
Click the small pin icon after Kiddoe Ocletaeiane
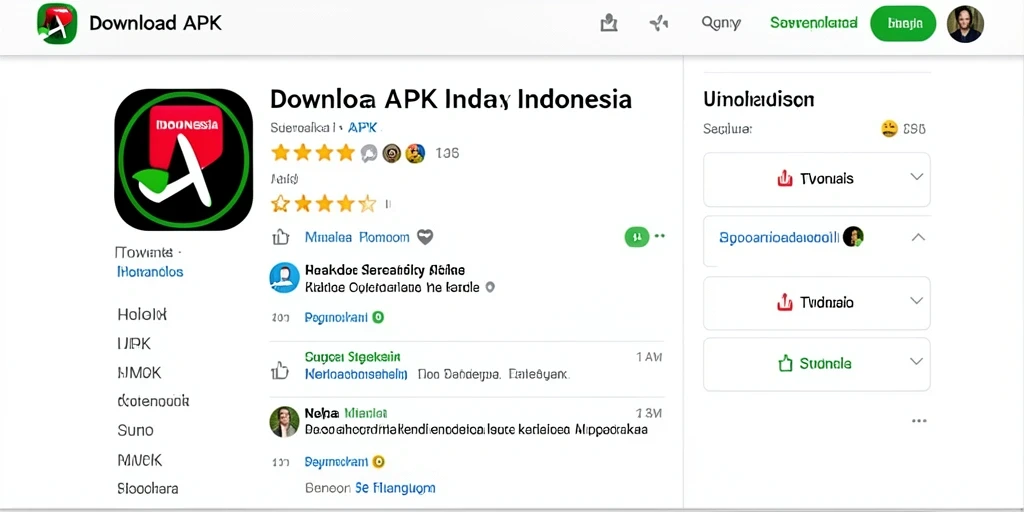tap(490, 287)
